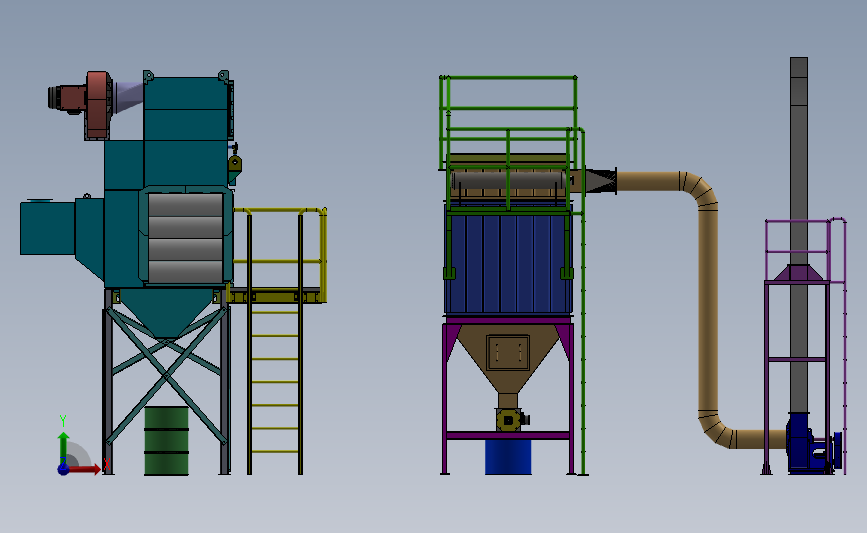The image size is (867, 533).
Task: Select the tan hopper access door
Action: pyautogui.click(x=508, y=352)
